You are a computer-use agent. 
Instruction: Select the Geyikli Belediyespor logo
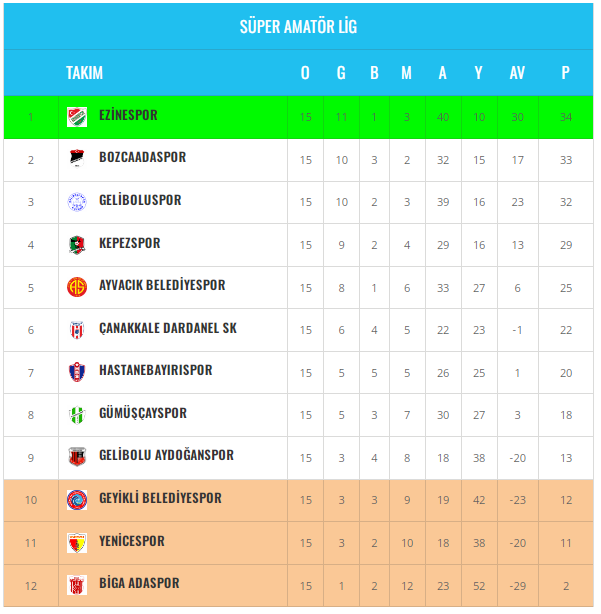coord(77,499)
